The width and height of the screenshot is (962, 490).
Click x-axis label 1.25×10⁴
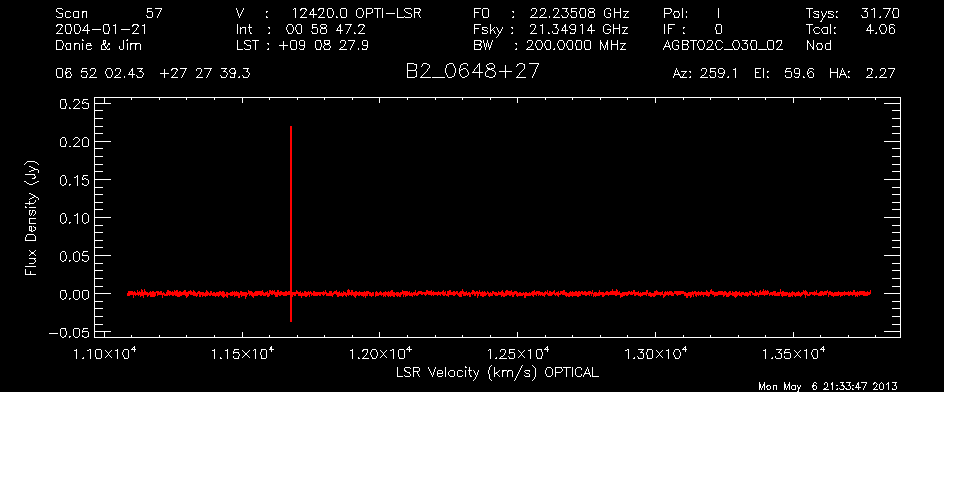coord(518,354)
